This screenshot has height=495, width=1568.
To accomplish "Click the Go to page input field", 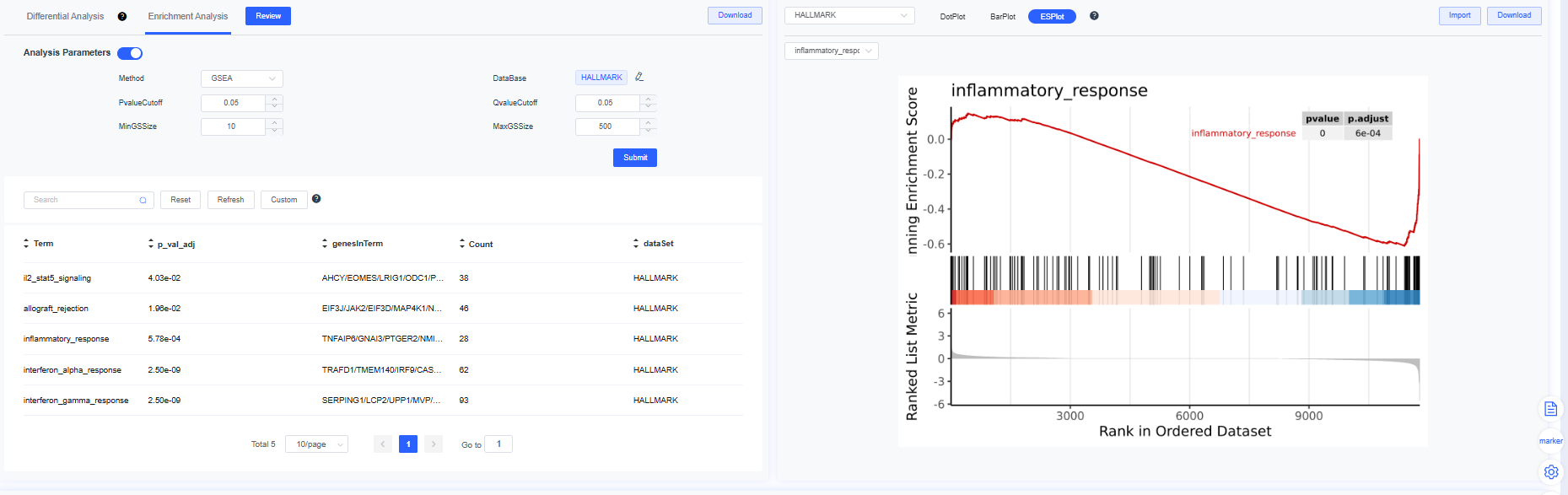I will pos(498,444).
